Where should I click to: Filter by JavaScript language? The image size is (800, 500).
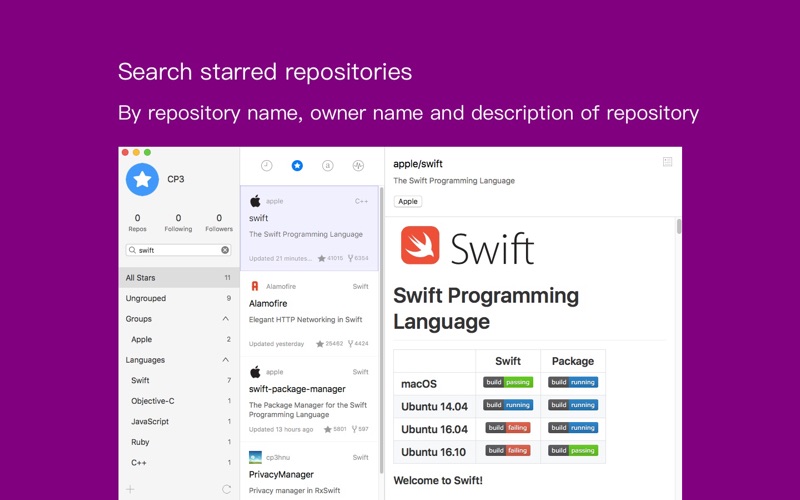tap(179, 421)
